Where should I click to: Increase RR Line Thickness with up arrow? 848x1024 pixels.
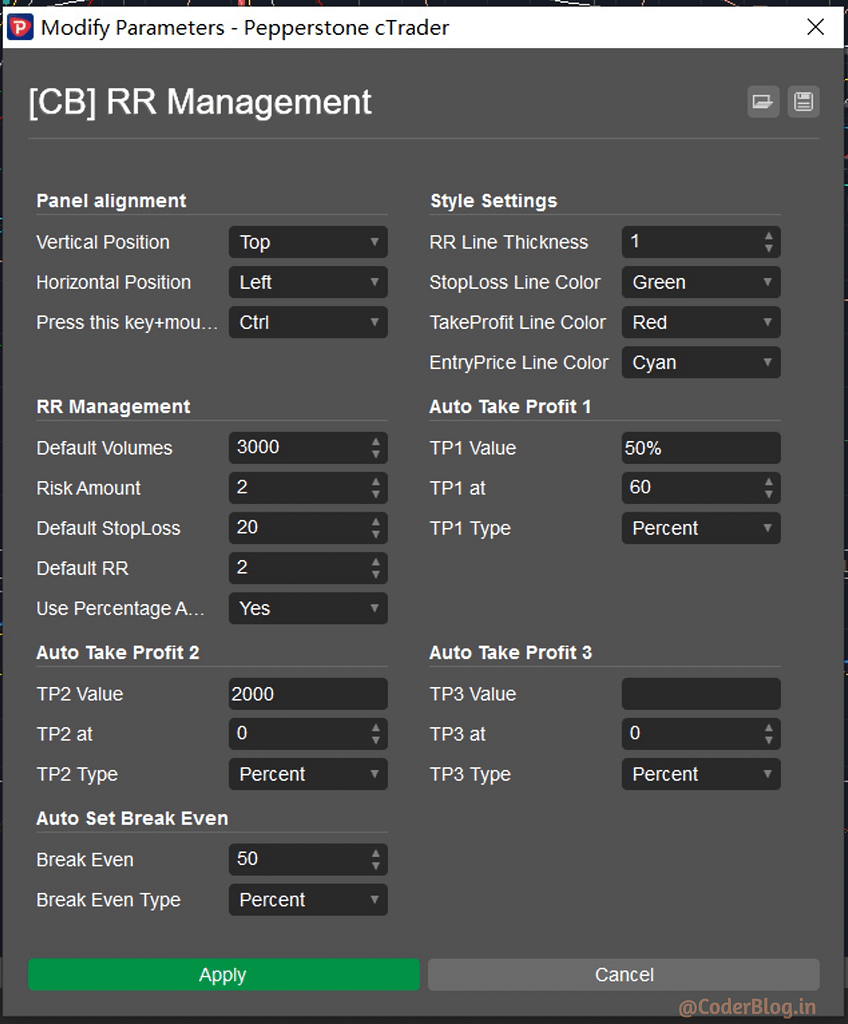coord(769,236)
